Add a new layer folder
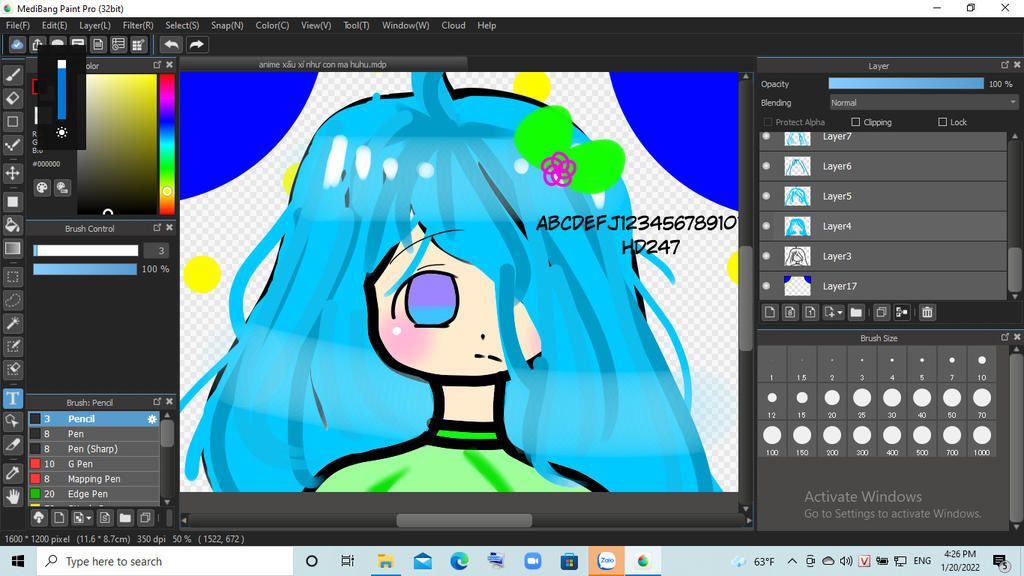Screen dimensions: 1024x576 point(856,312)
